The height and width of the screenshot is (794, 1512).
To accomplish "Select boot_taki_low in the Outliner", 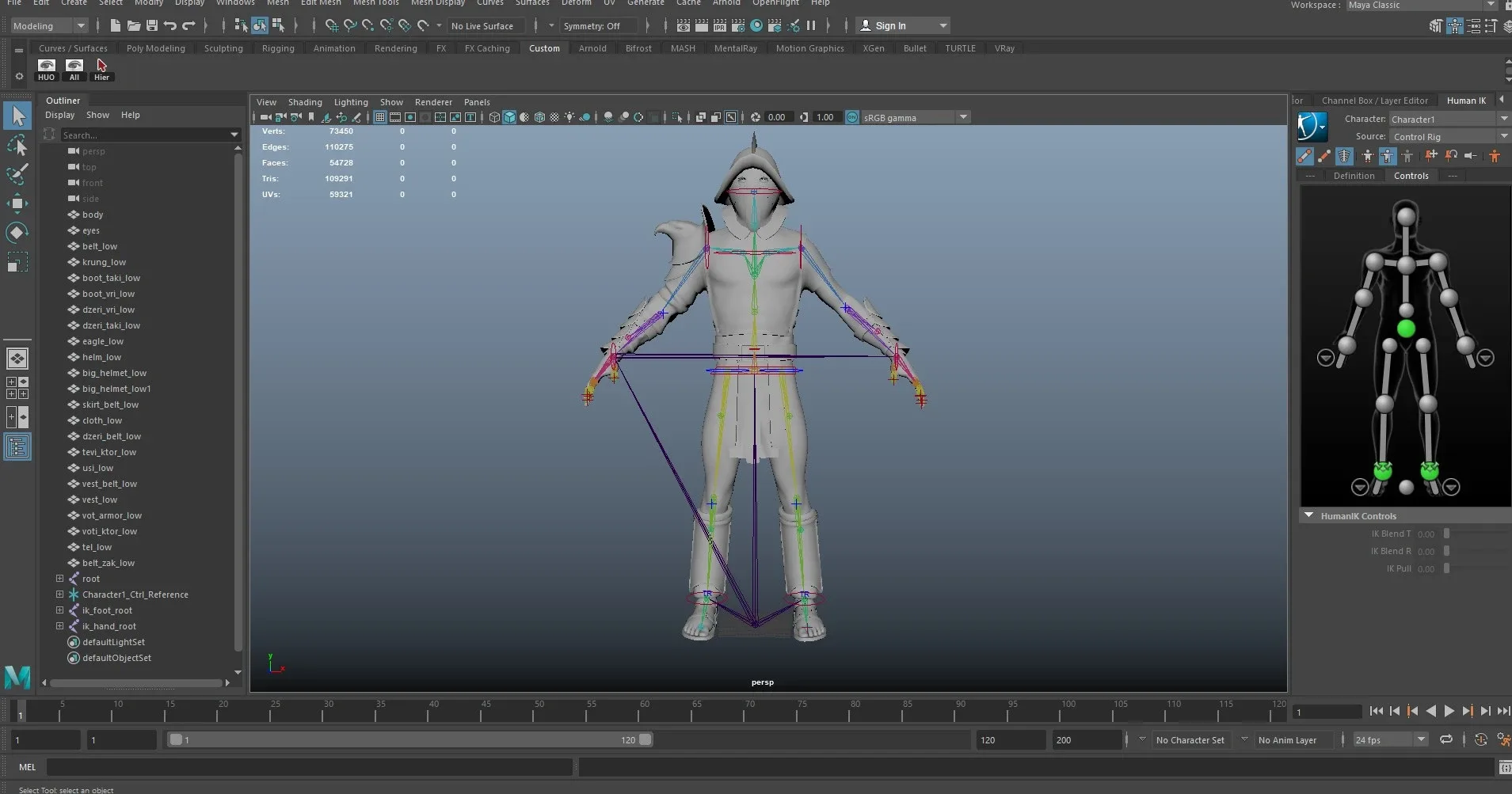I will (x=112, y=278).
